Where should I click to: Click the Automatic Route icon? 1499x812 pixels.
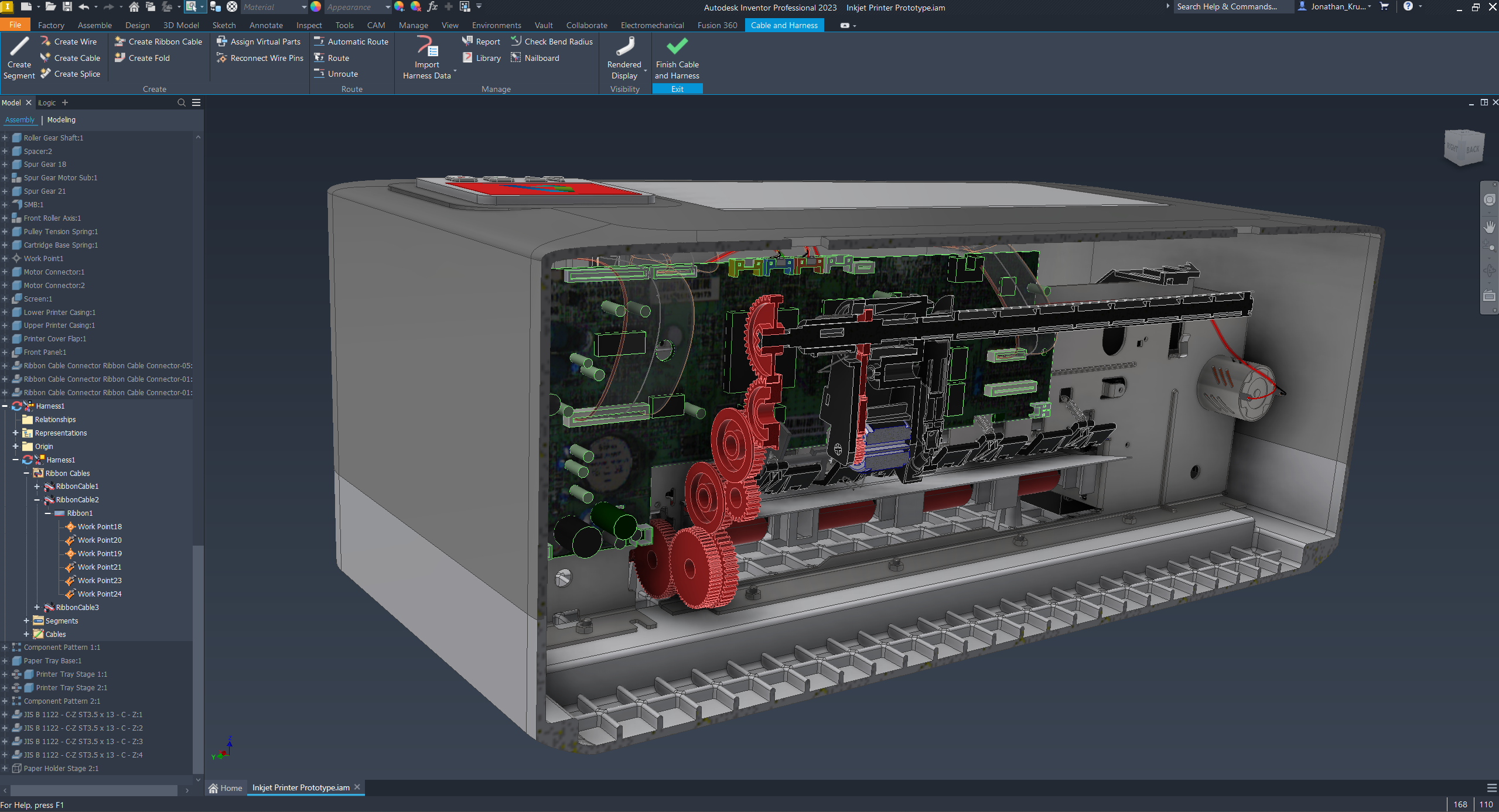click(x=319, y=42)
